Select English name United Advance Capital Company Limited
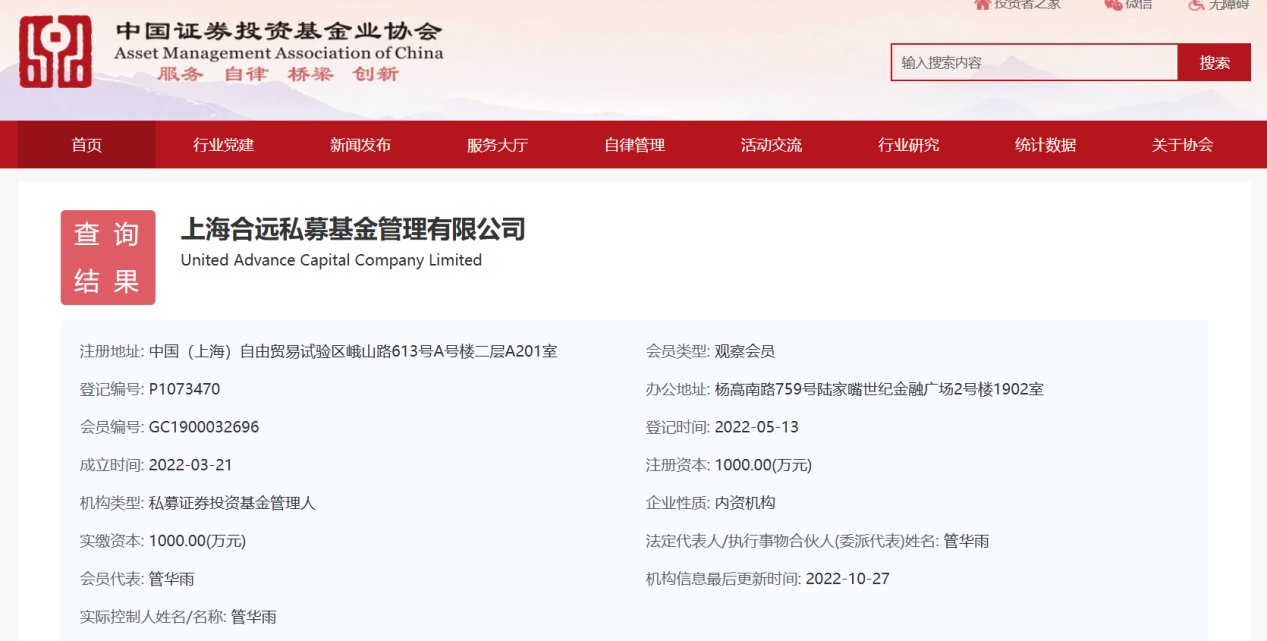1267x641 pixels. point(331,260)
